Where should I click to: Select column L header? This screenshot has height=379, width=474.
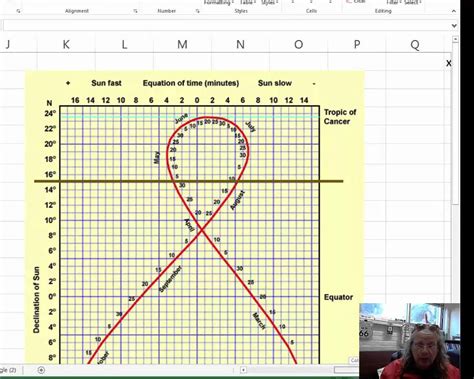(124, 44)
